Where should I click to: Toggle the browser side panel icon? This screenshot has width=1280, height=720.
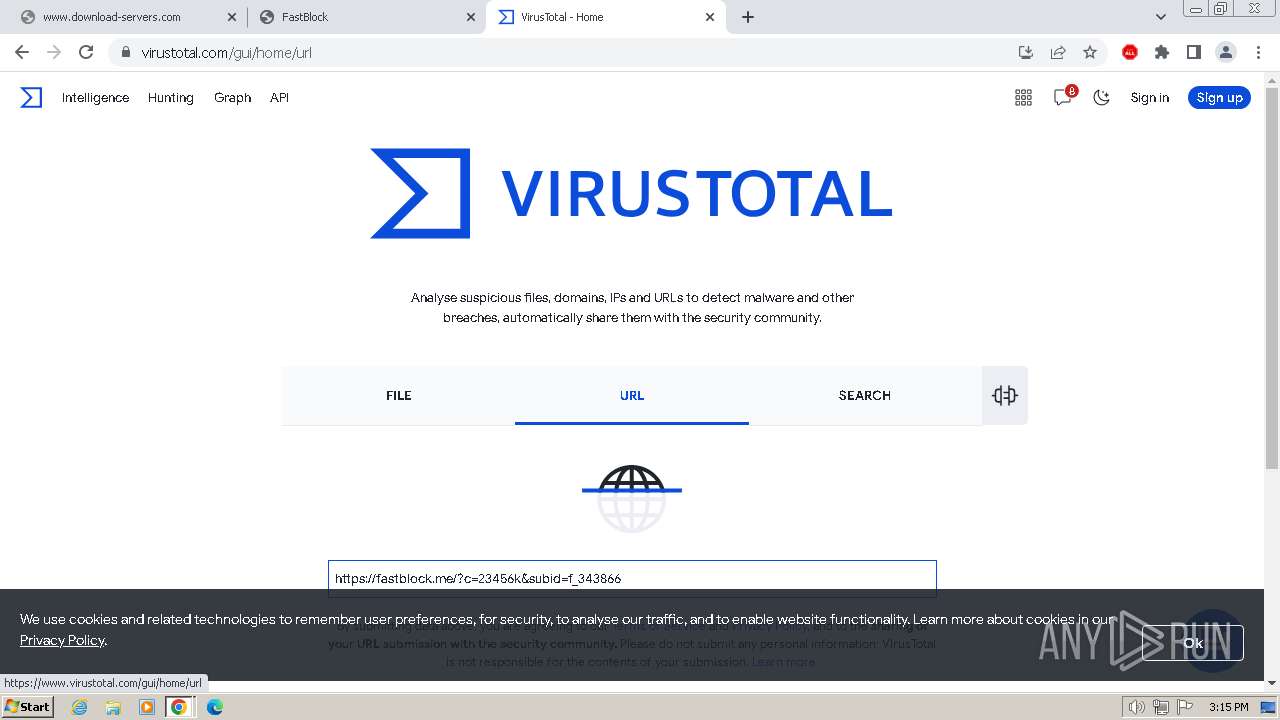pos(1194,52)
